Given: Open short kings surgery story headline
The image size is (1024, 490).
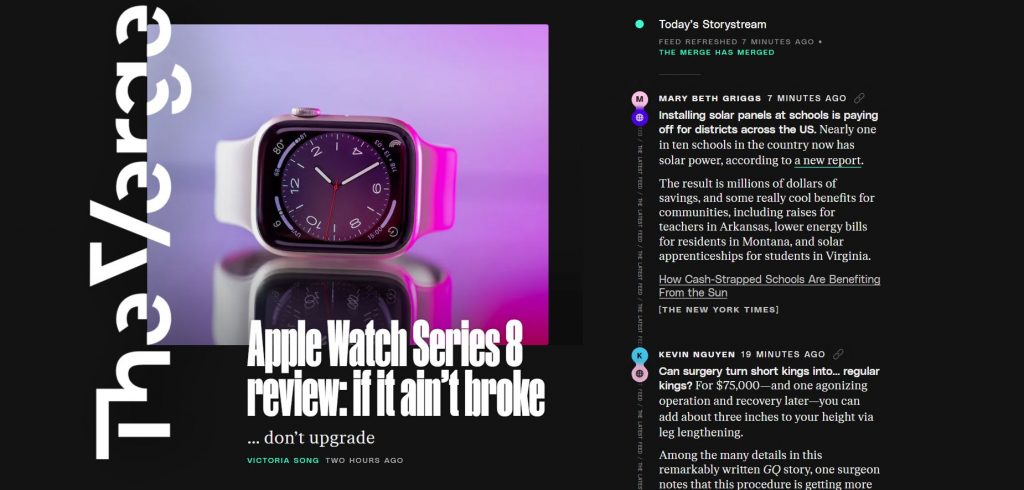Looking at the screenshot, I should tap(769, 378).
